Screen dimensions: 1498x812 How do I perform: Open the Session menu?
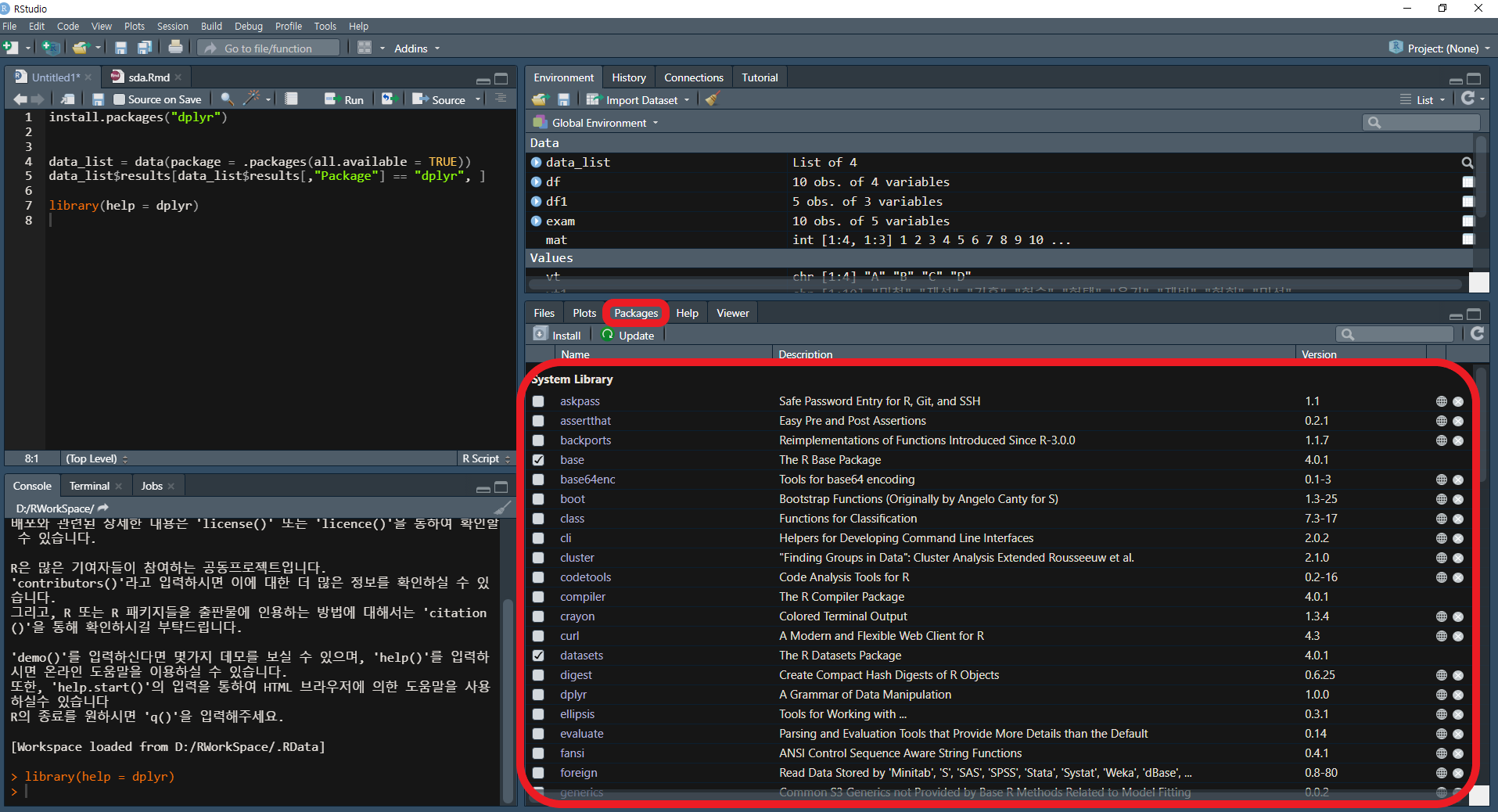172,26
